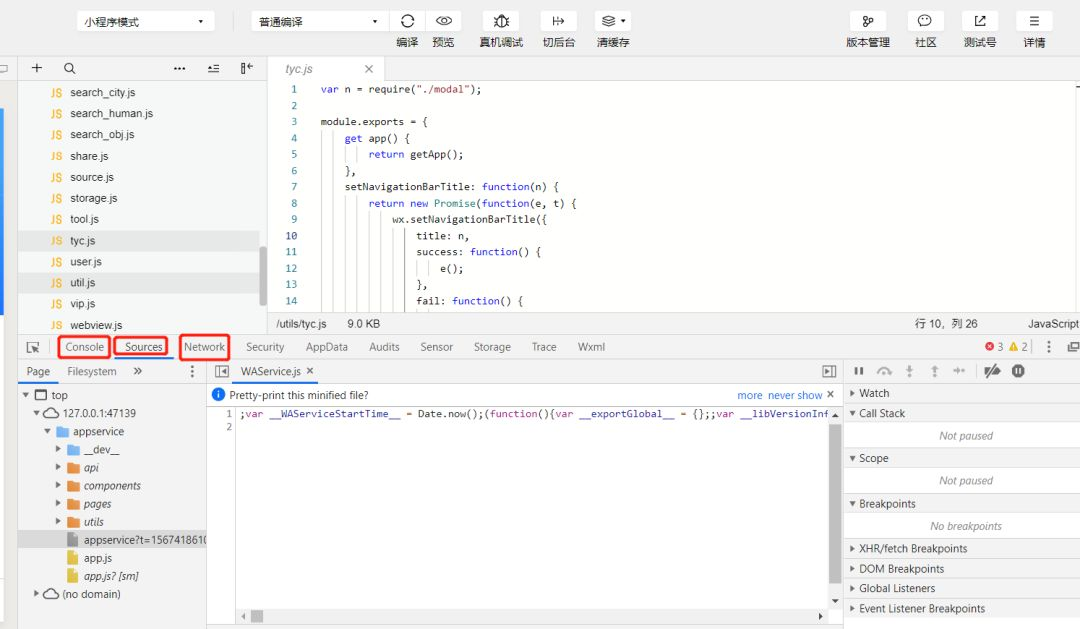Click the toggle debugger sidebar icon
This screenshot has height=629, width=1080.
829,371
